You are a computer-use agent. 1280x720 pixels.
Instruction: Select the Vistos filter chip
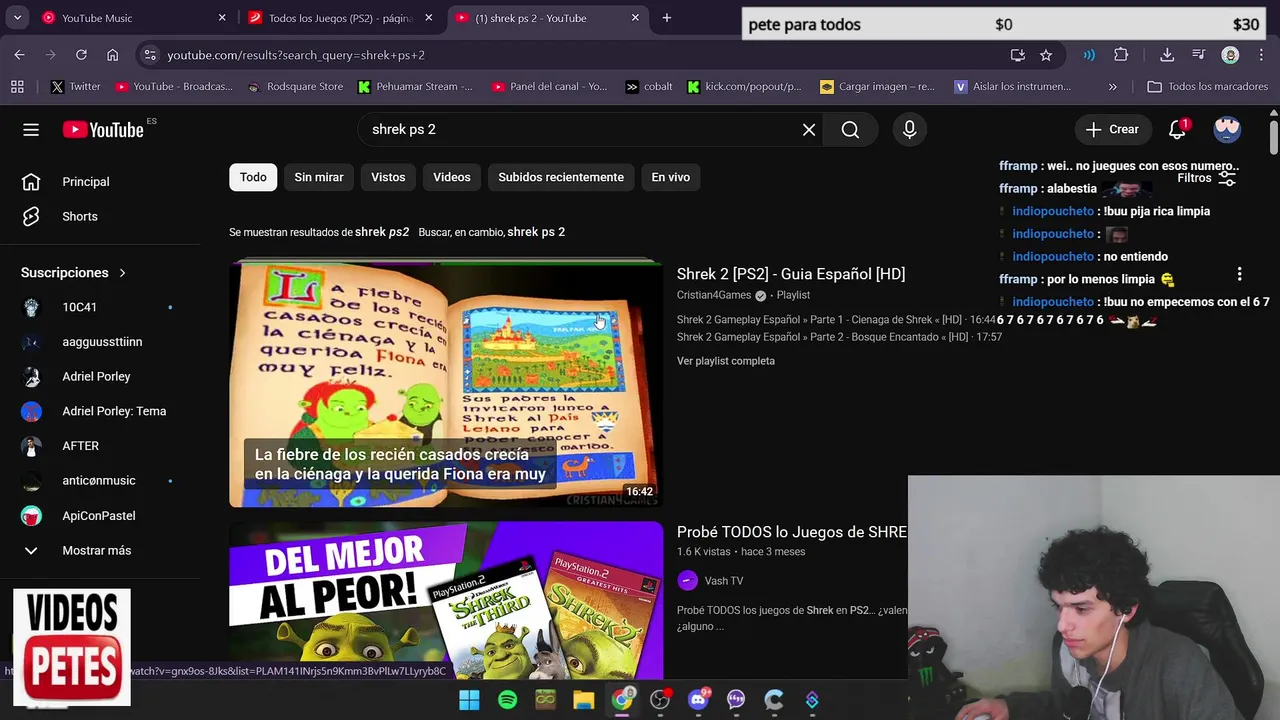pyautogui.click(x=388, y=177)
